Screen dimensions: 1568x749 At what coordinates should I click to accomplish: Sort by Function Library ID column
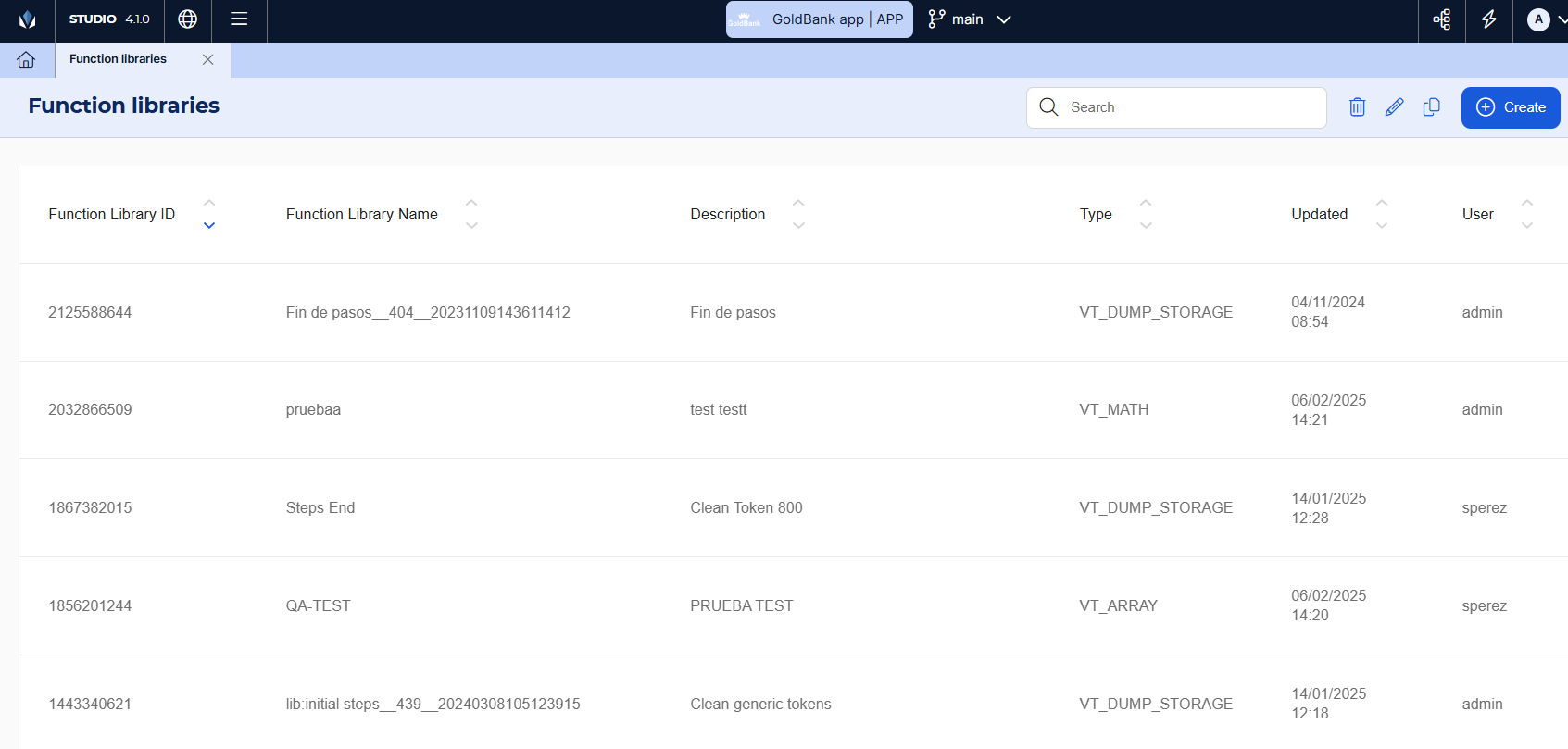tap(209, 214)
